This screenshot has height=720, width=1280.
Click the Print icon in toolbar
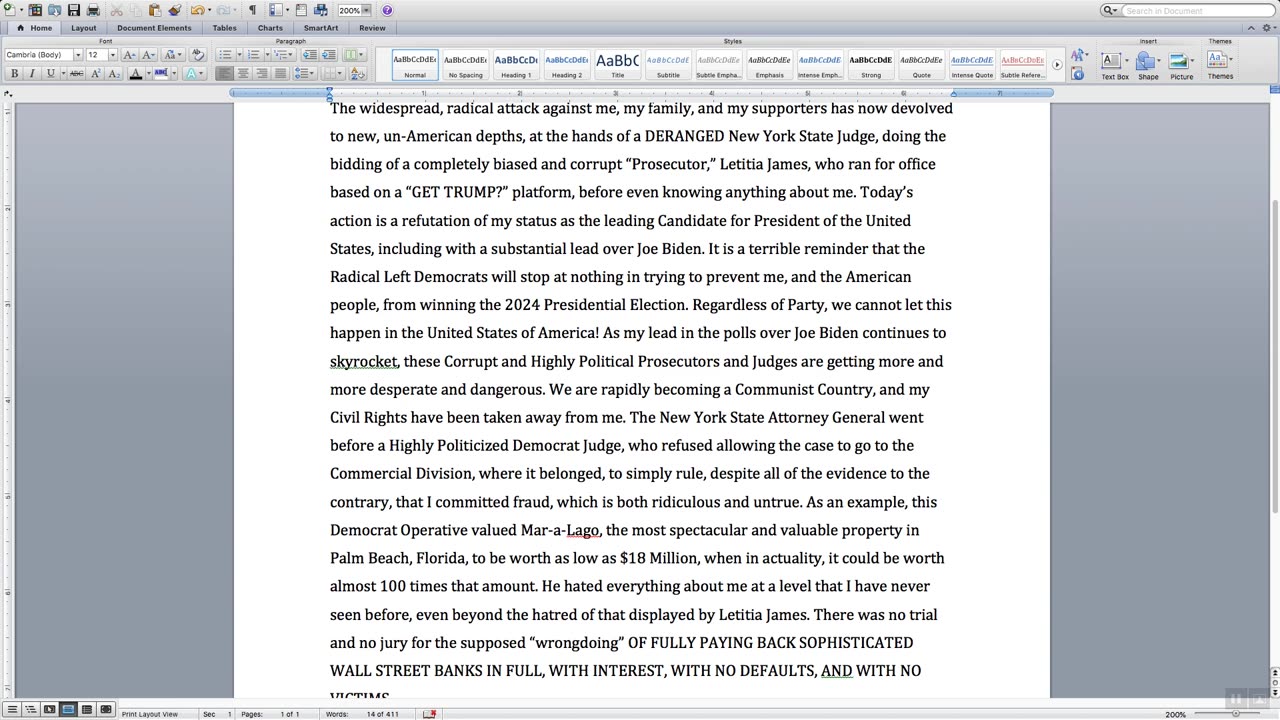point(93,10)
